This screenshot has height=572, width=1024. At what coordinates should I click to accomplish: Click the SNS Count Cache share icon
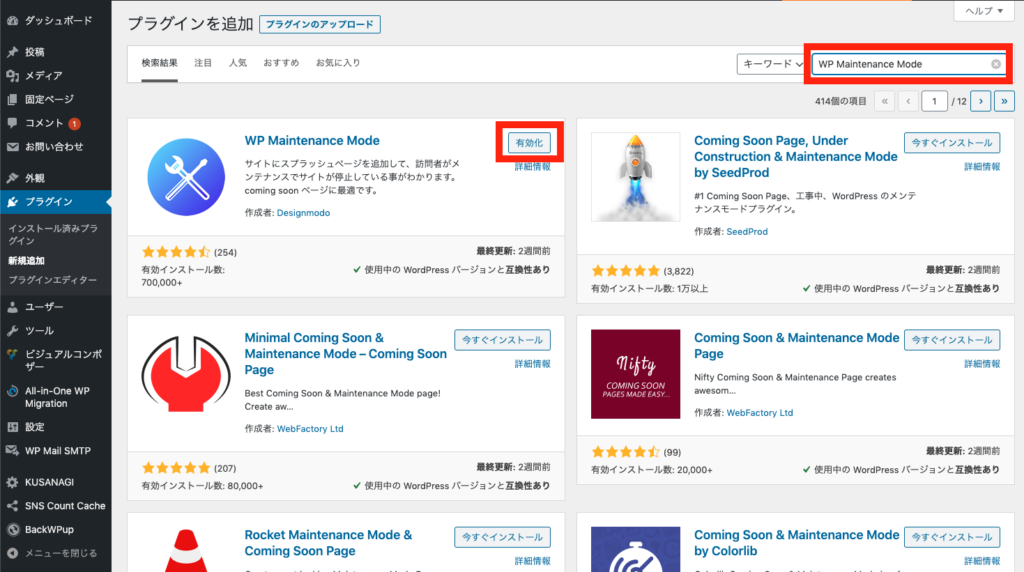click(x=12, y=506)
